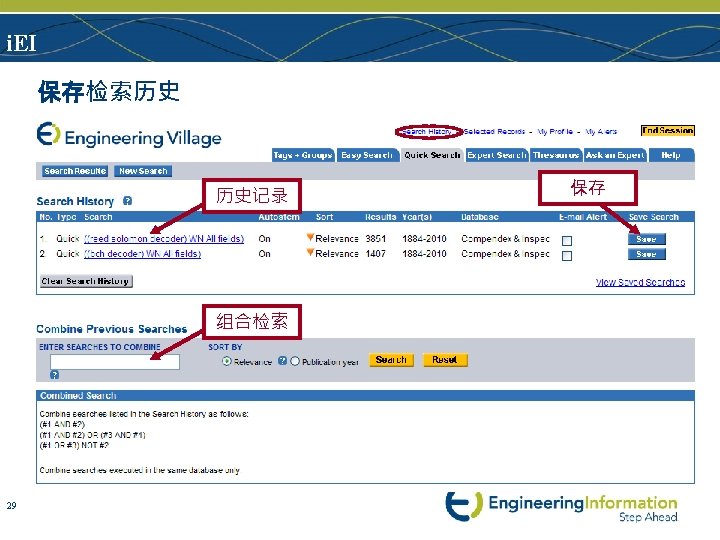Click Search History top link
This screenshot has height=540, width=720.
point(427,132)
